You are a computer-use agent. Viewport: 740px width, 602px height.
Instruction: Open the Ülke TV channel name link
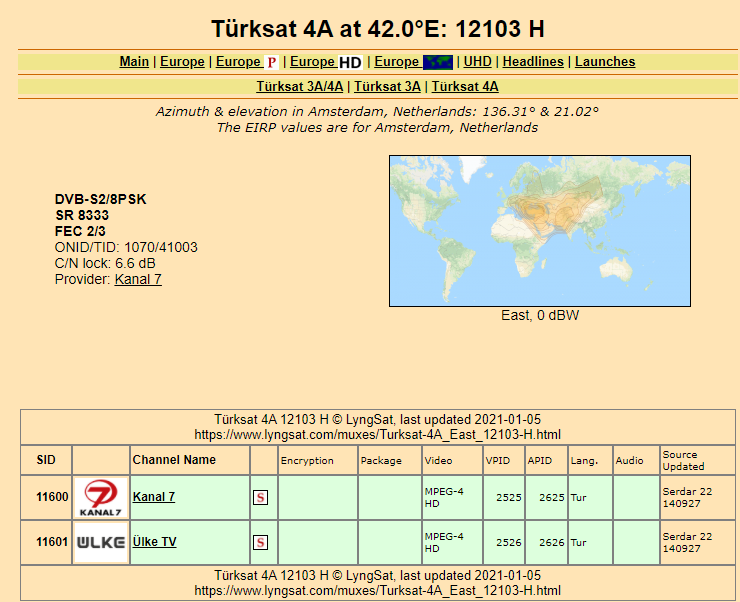154,542
